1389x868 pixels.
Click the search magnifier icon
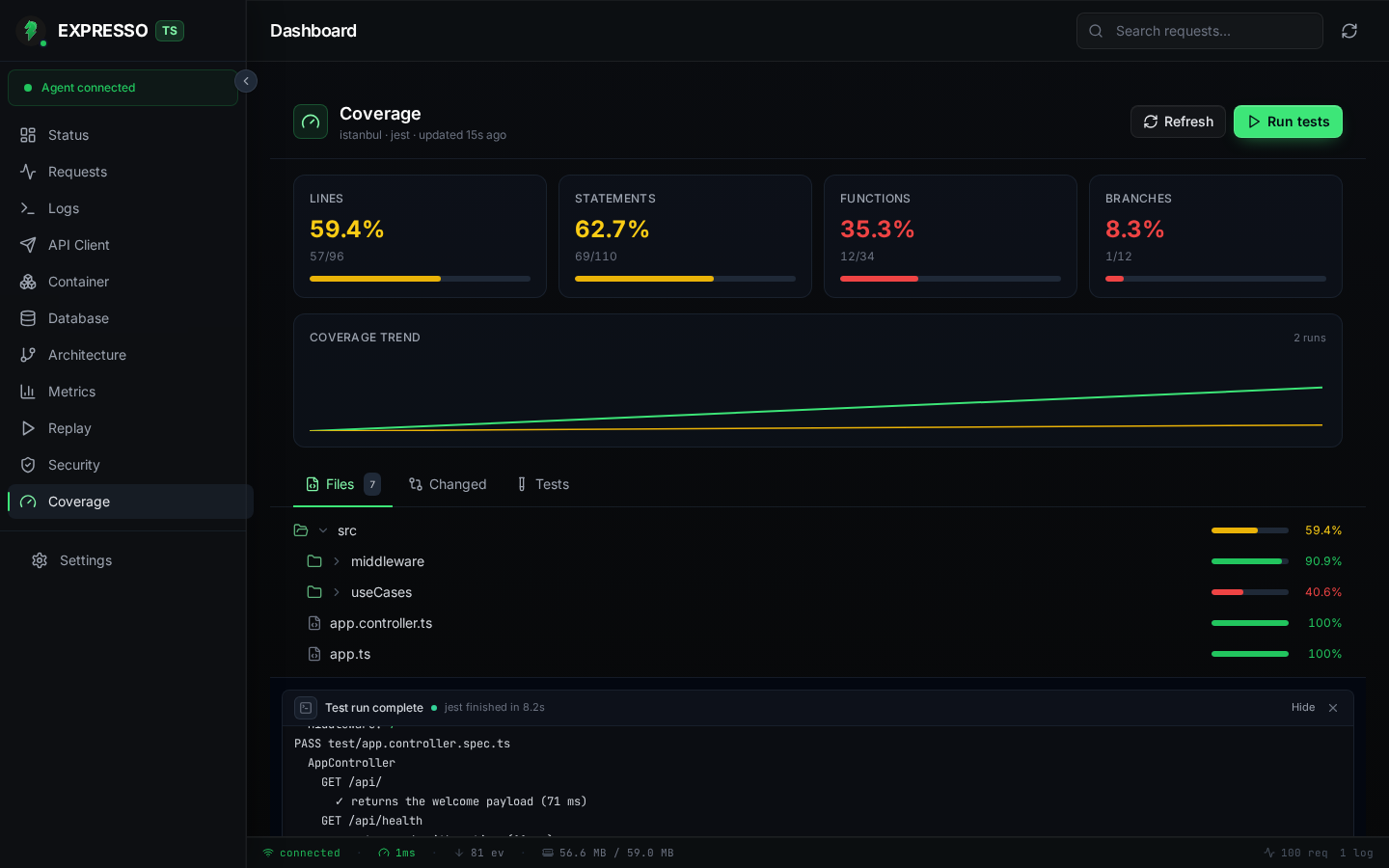pyautogui.click(x=1096, y=31)
